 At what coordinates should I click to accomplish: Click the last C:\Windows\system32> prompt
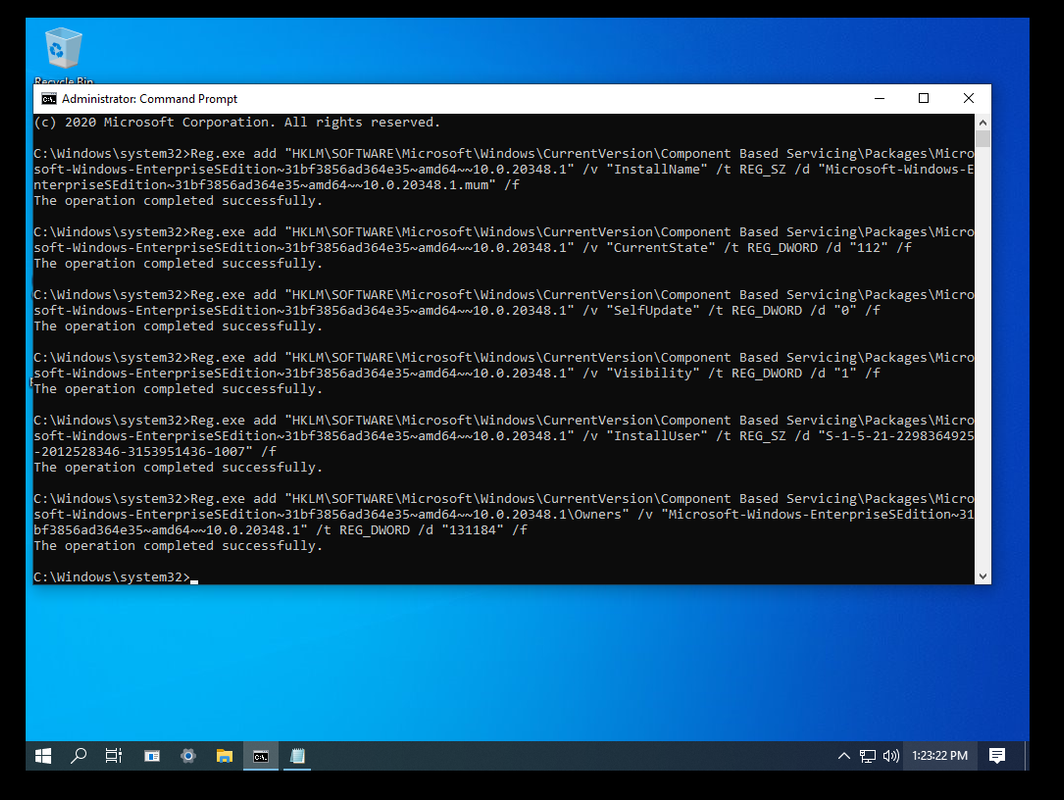point(112,577)
